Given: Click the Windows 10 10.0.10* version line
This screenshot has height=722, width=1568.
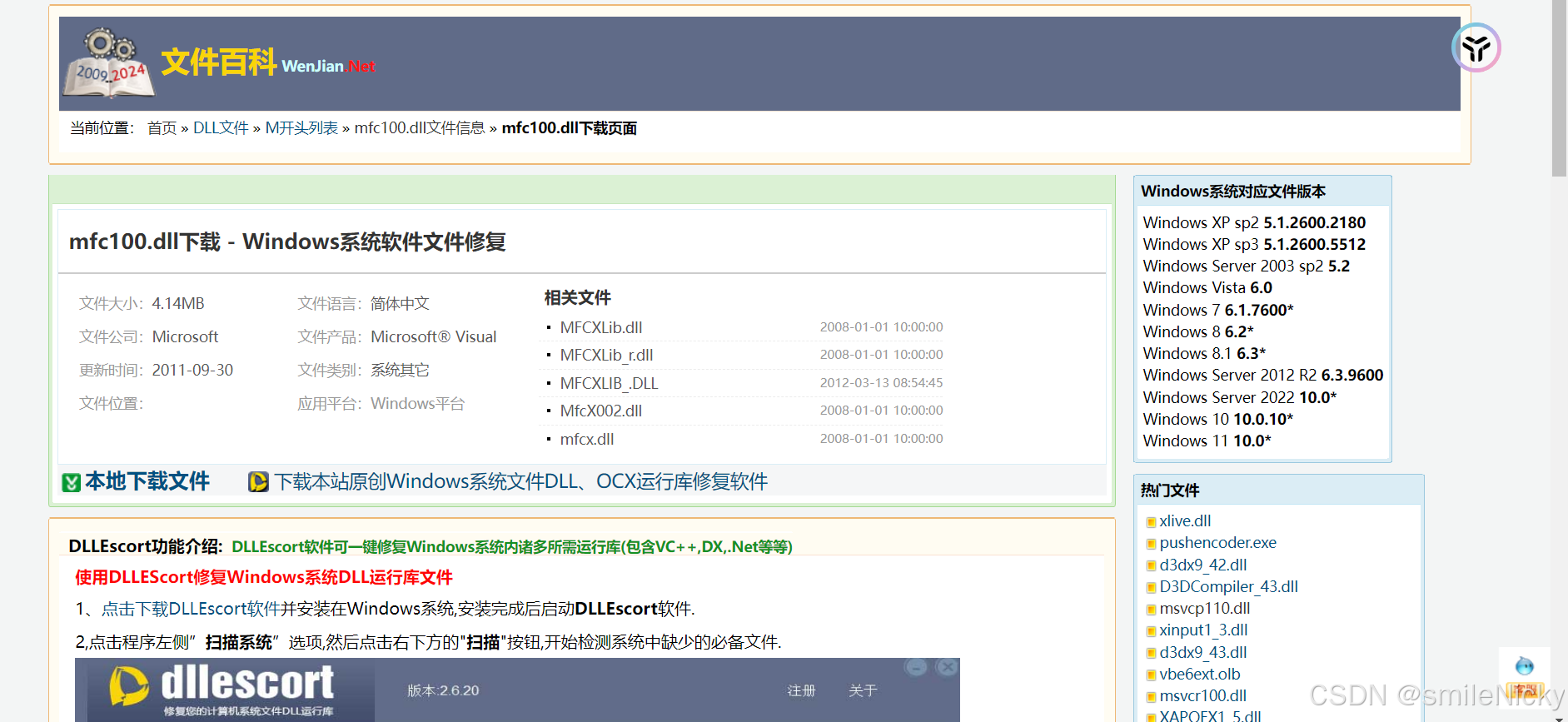Looking at the screenshot, I should (x=1217, y=419).
